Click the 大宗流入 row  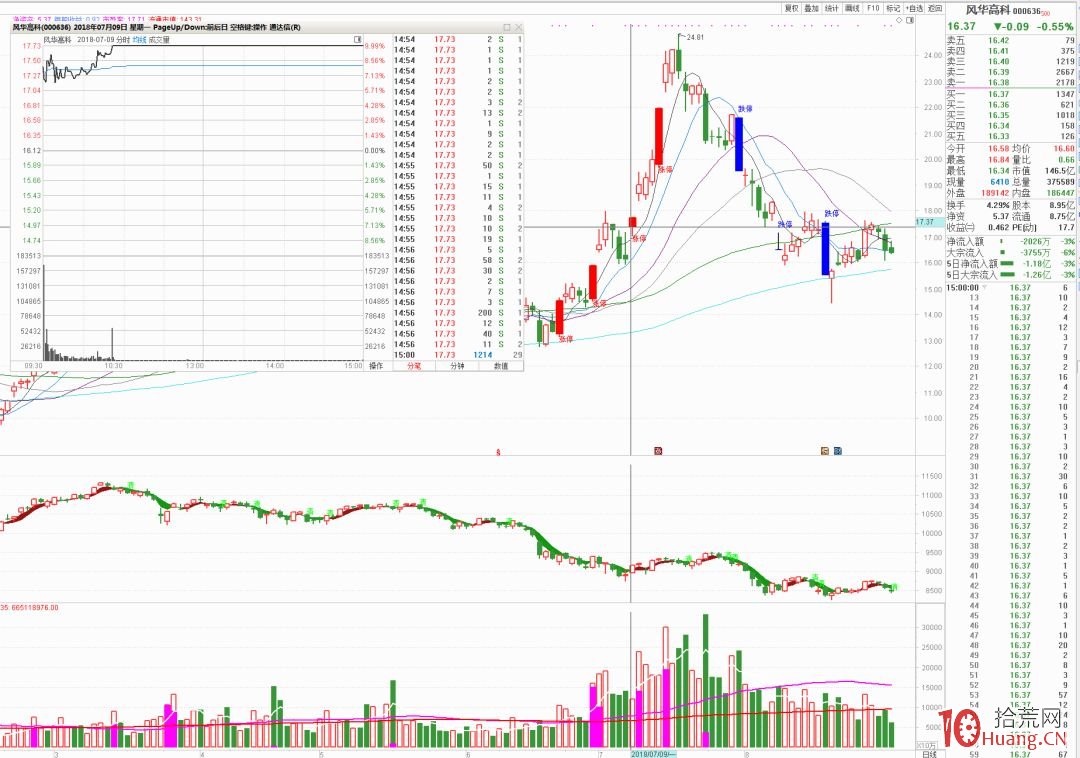(x=1010, y=253)
